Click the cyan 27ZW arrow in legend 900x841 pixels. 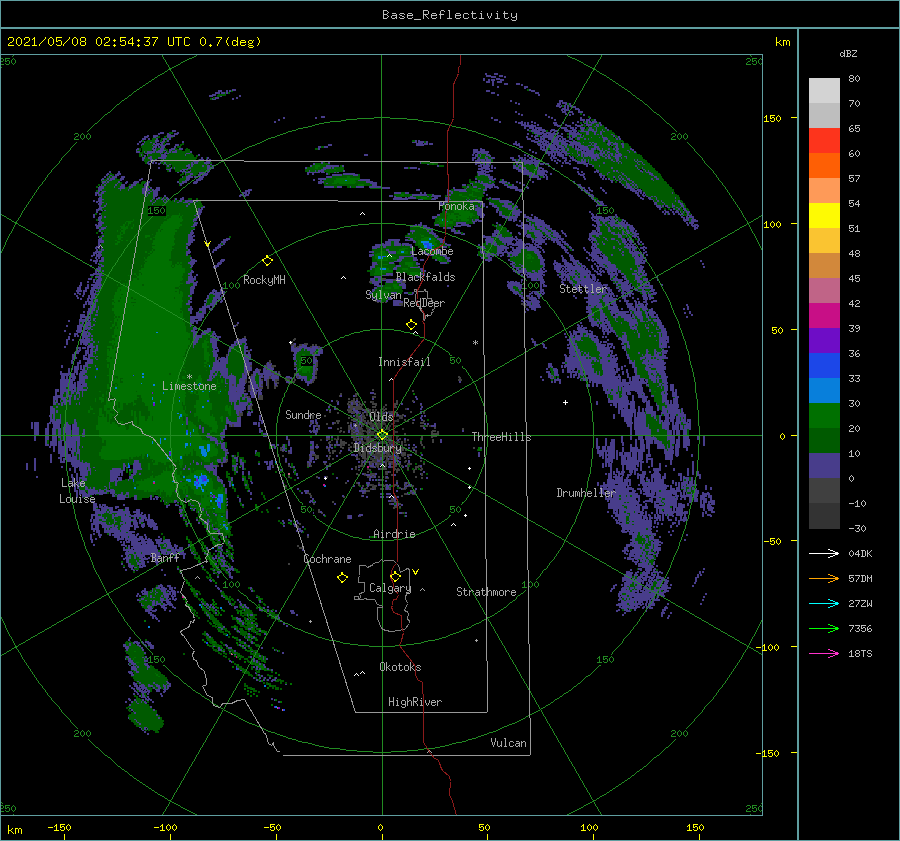point(824,603)
